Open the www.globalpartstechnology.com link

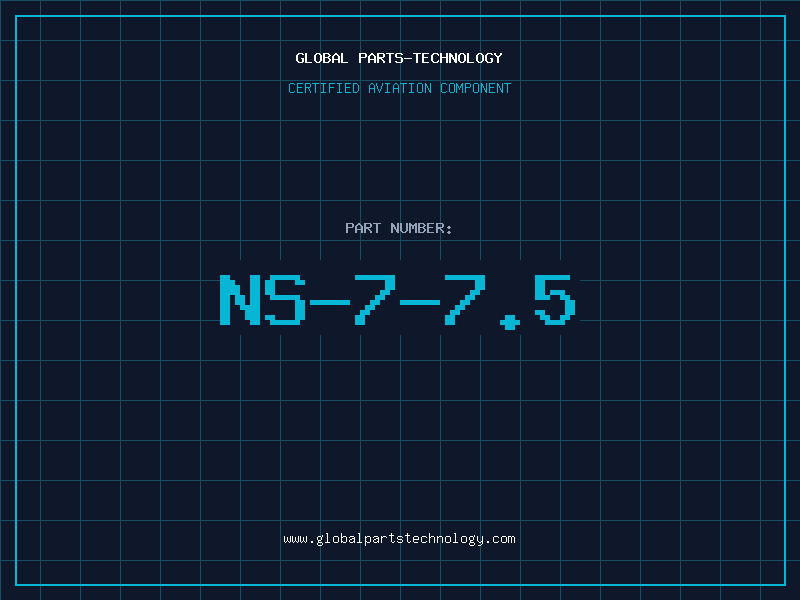399,539
